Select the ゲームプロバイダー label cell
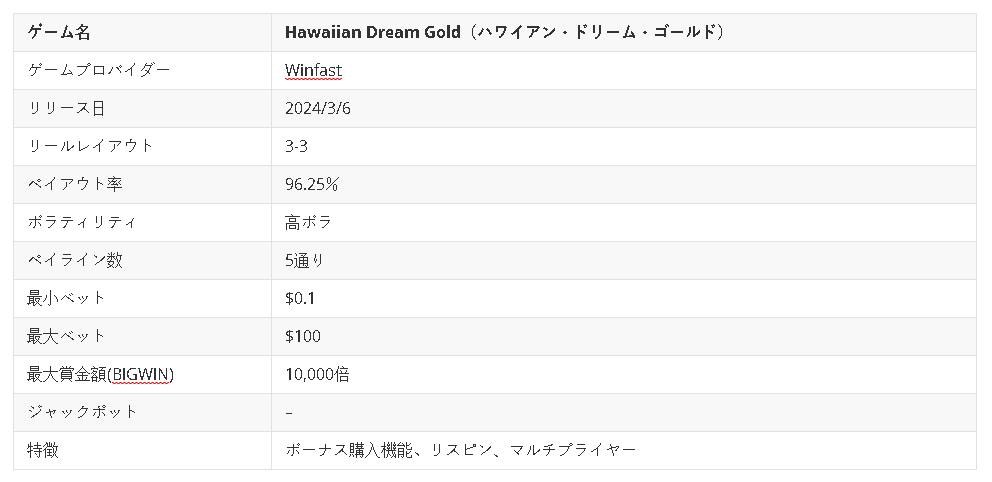992x482 pixels. click(x=142, y=70)
